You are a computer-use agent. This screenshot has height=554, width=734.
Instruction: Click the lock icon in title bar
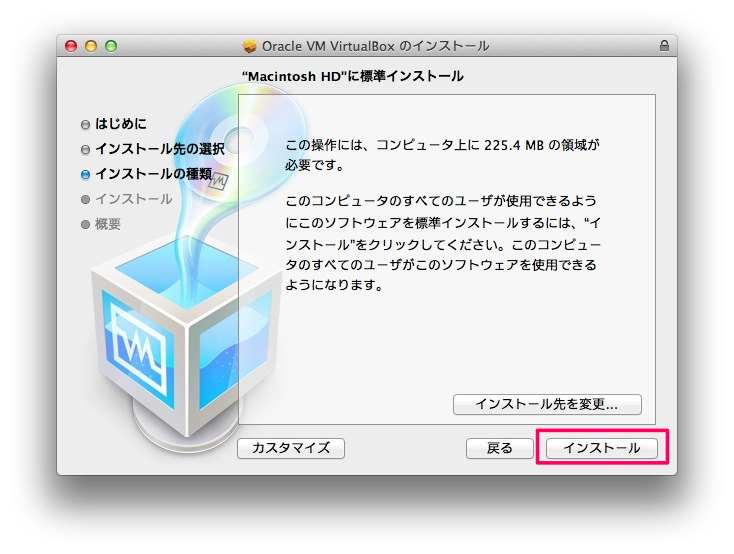pos(664,45)
